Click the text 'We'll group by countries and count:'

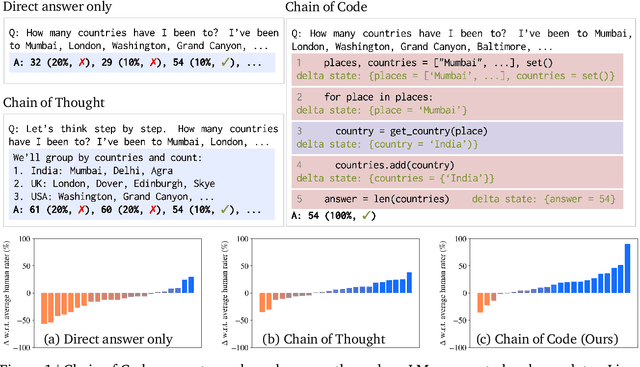tap(107, 158)
